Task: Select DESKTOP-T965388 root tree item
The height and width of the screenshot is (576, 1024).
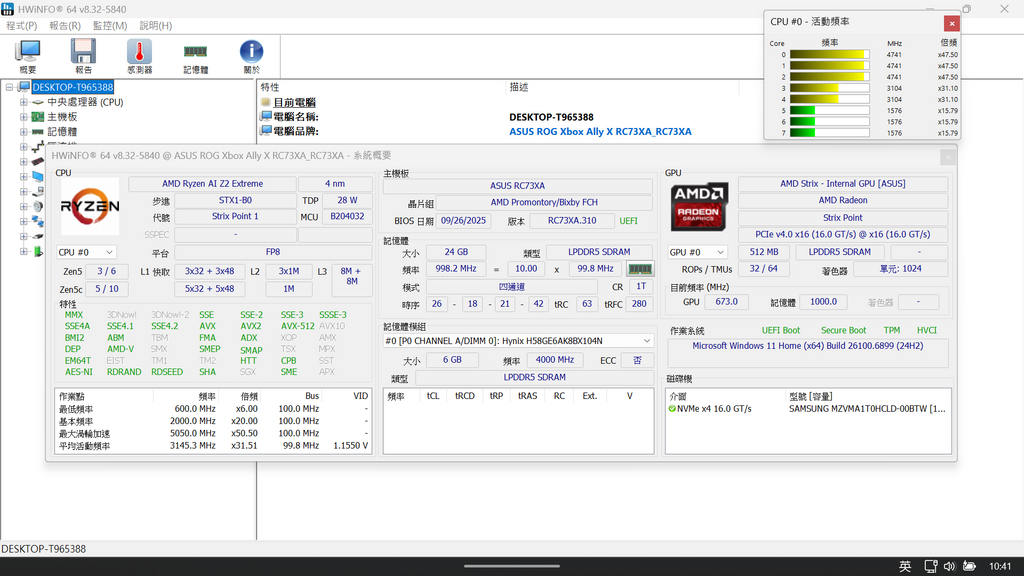Action: pos(72,87)
